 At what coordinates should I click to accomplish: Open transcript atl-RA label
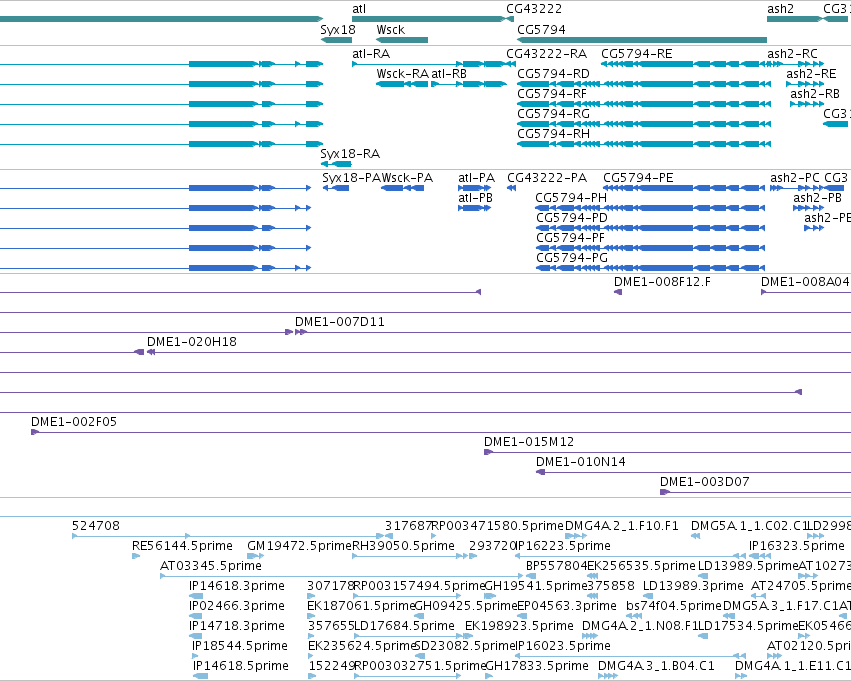[371, 54]
